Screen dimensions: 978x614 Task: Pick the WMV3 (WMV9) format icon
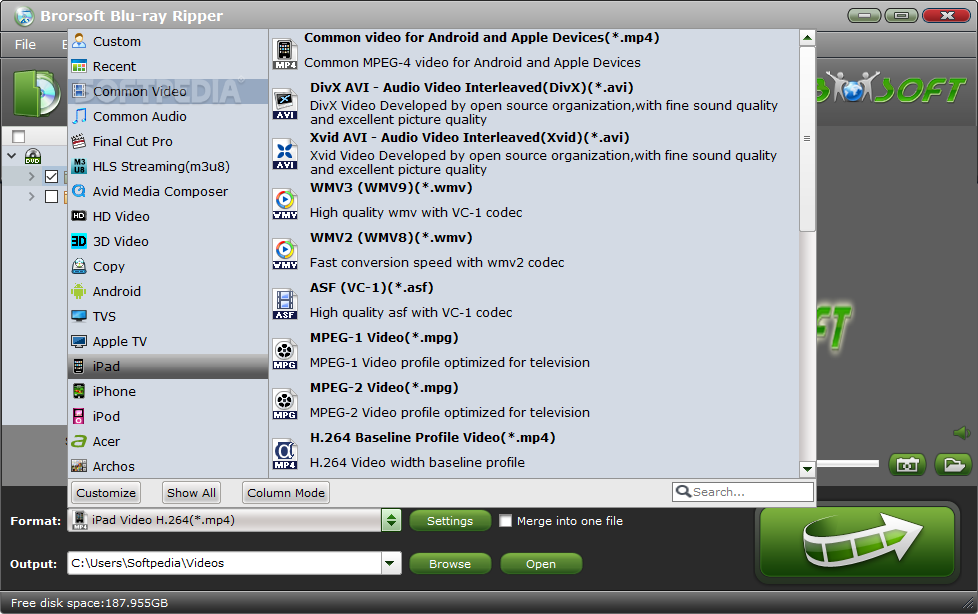[285, 203]
